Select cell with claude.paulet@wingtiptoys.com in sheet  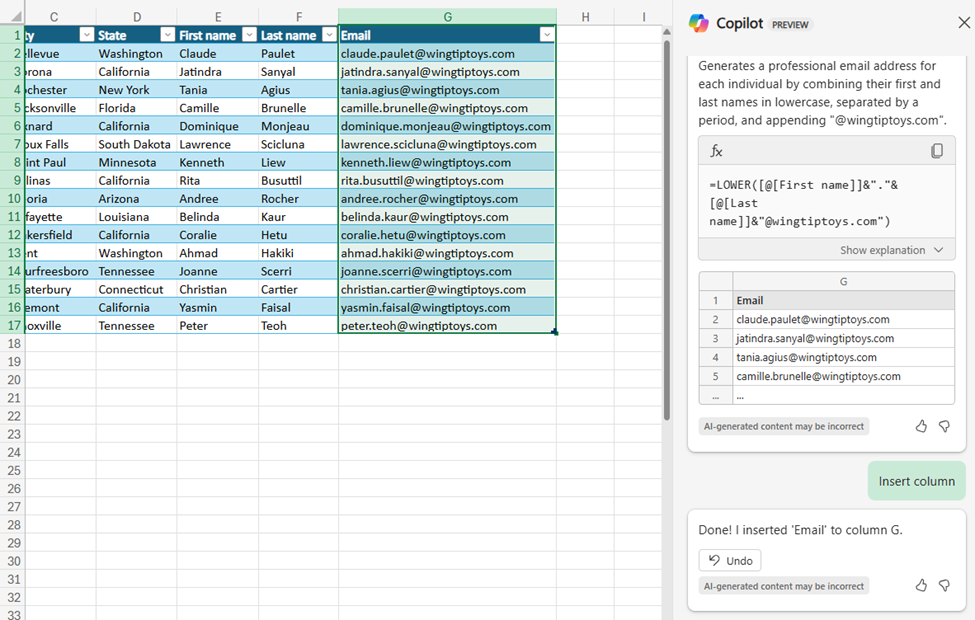[x=447, y=53]
